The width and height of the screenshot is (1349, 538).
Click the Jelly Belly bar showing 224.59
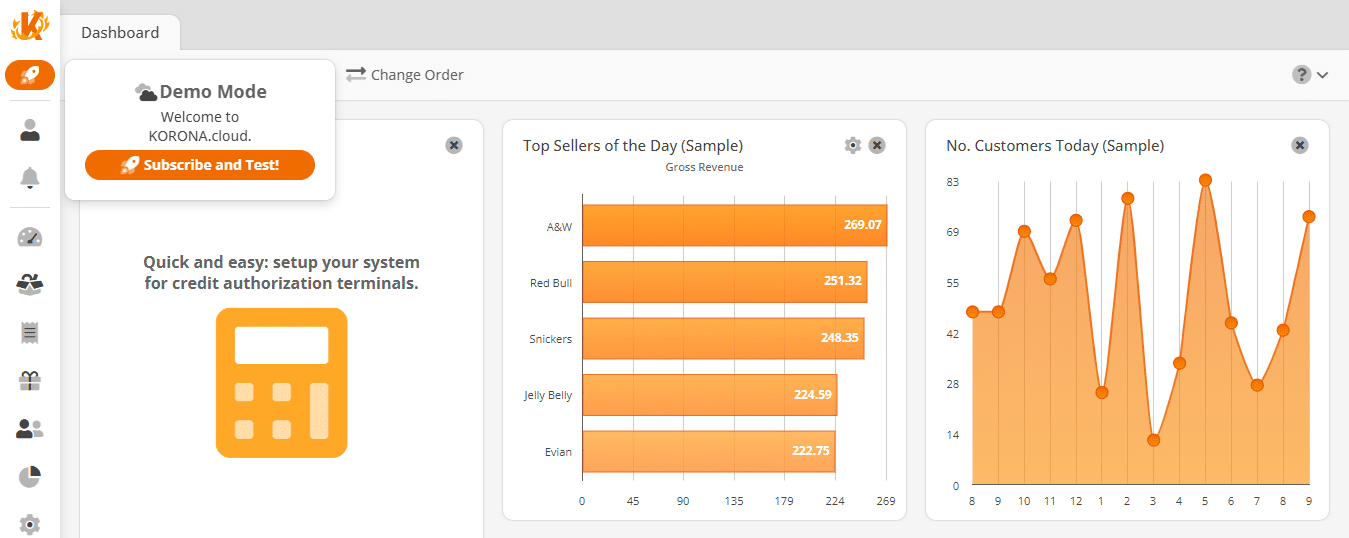pyautogui.click(x=710, y=395)
